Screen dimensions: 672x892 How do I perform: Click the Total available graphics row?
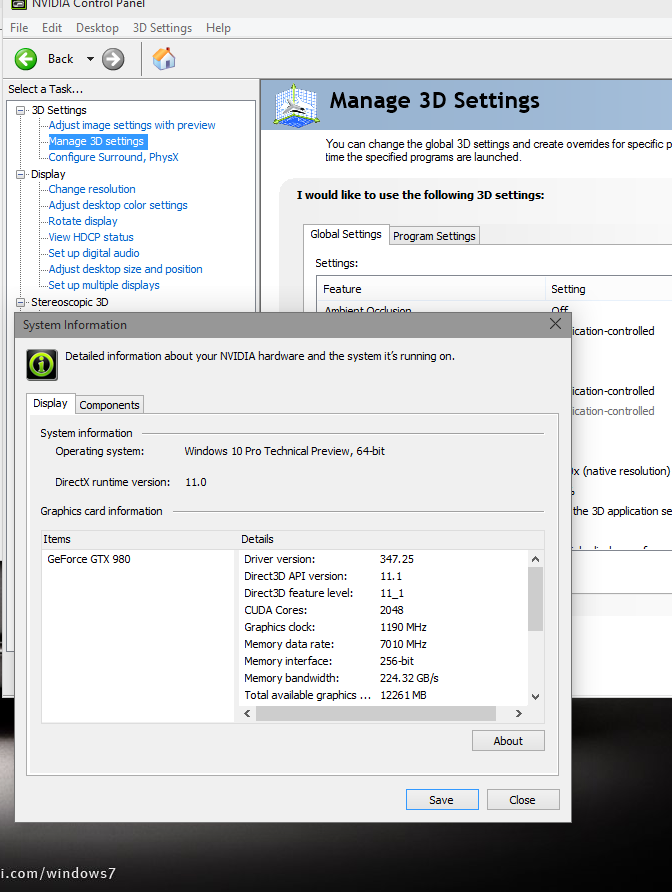[x=384, y=695]
